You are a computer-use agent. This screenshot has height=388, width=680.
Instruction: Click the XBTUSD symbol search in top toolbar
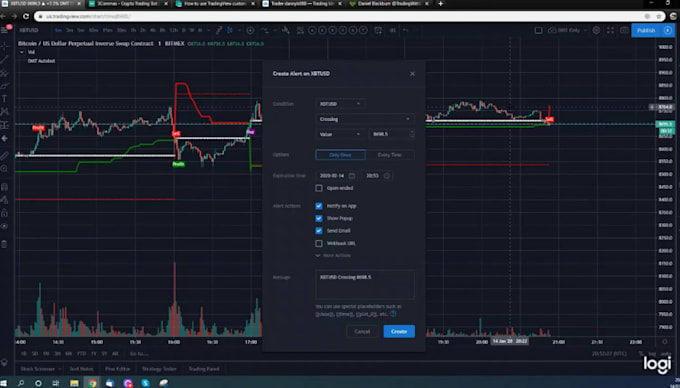[x=29, y=30]
